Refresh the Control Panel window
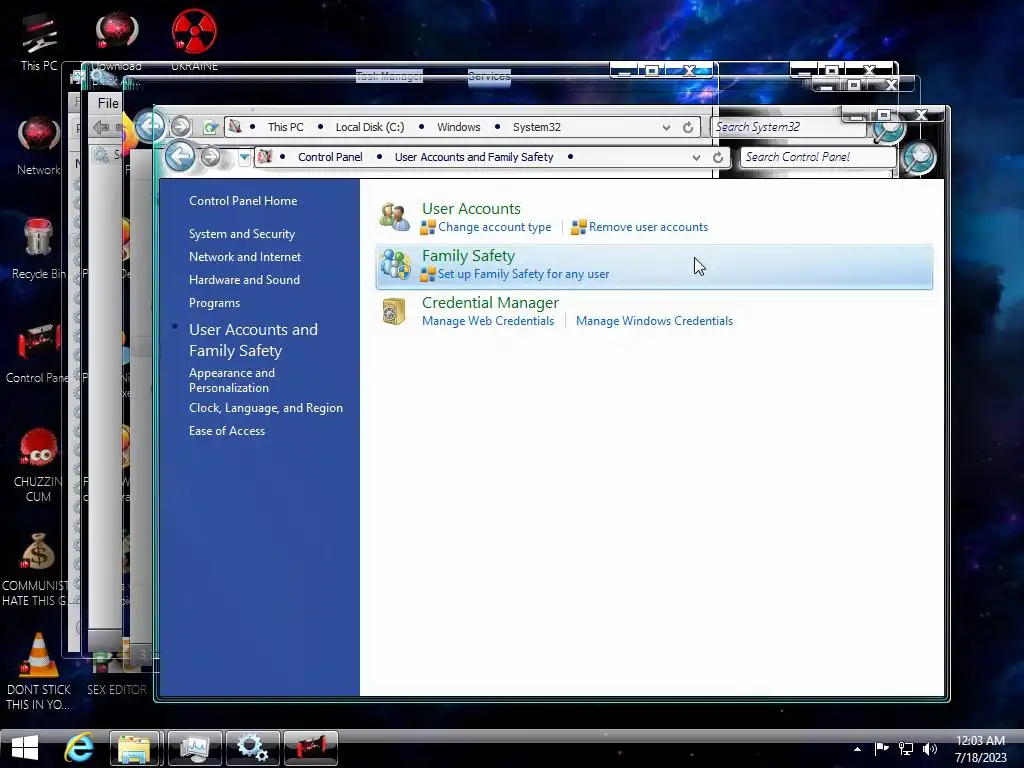Image resolution: width=1024 pixels, height=768 pixels. coord(718,157)
